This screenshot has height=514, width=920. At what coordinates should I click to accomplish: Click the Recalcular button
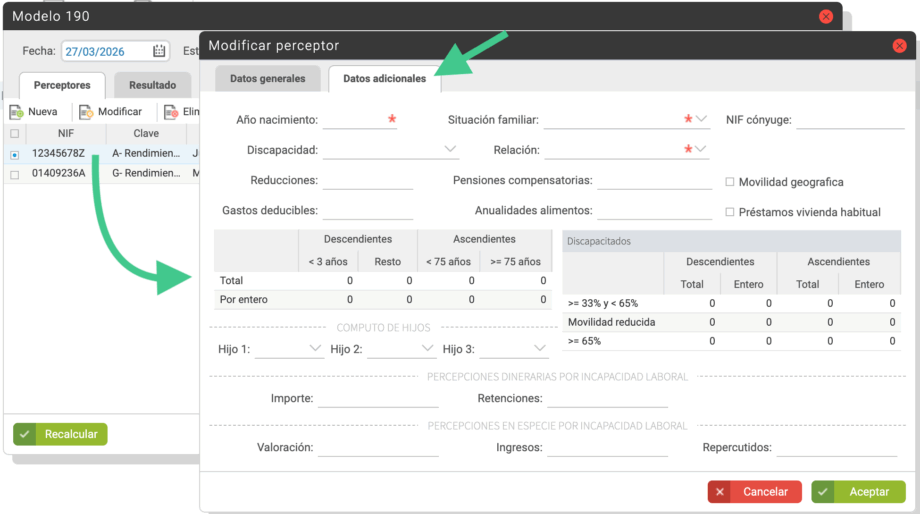point(60,434)
